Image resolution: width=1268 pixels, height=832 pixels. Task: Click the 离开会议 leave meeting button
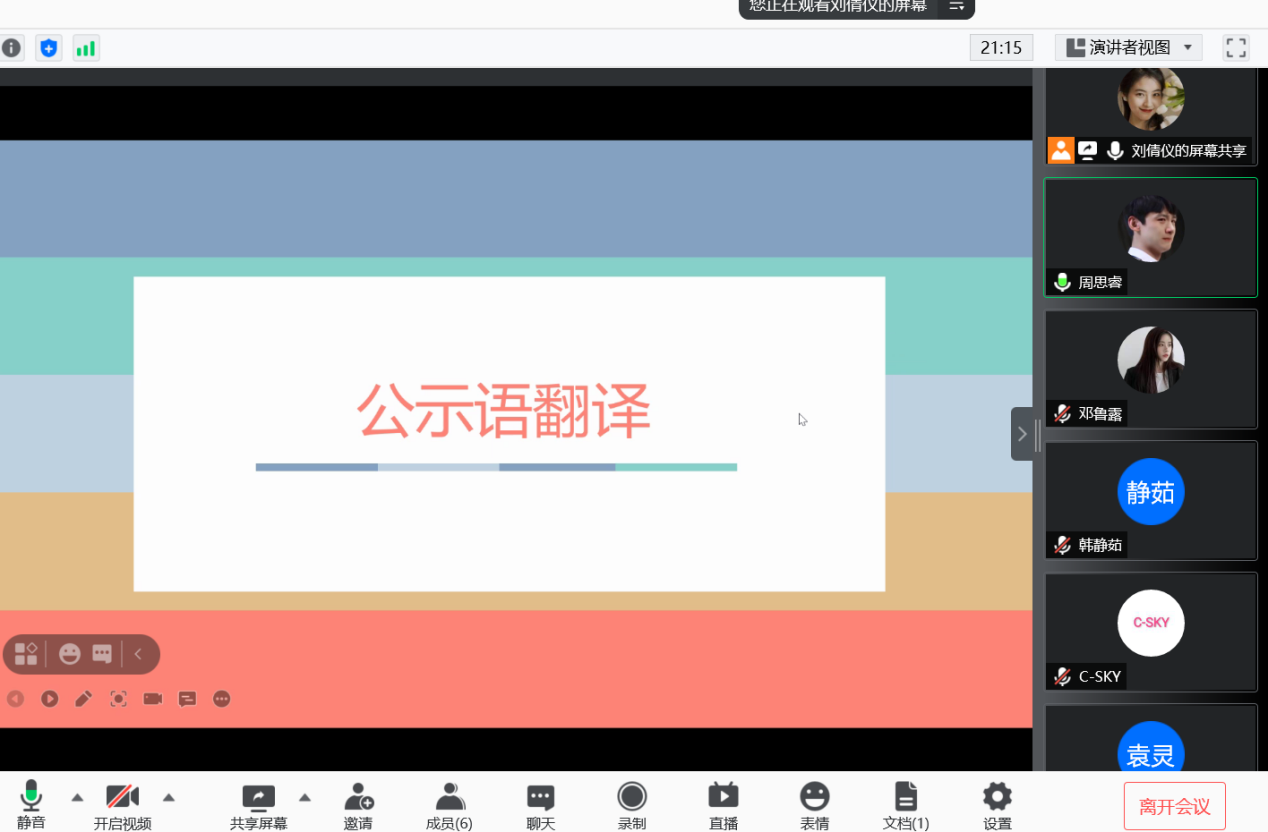click(1174, 806)
